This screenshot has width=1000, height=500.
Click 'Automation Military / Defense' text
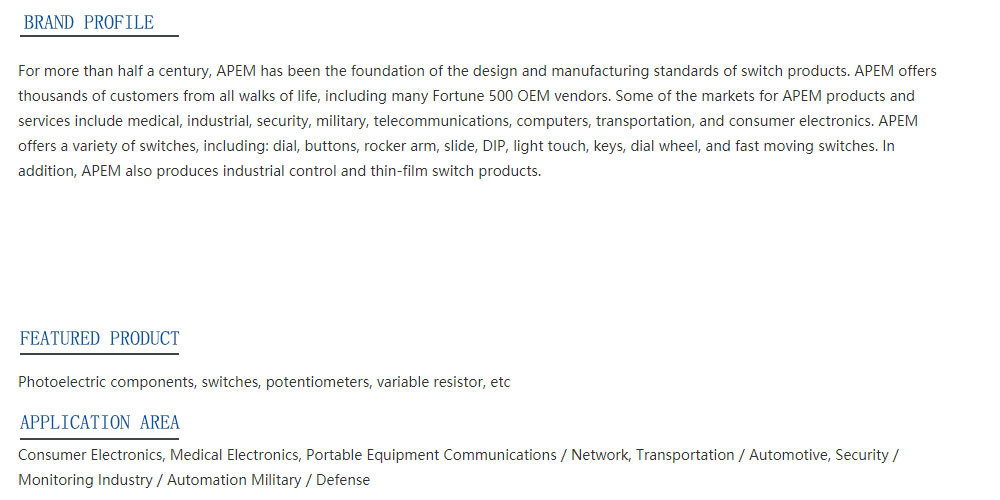268,480
